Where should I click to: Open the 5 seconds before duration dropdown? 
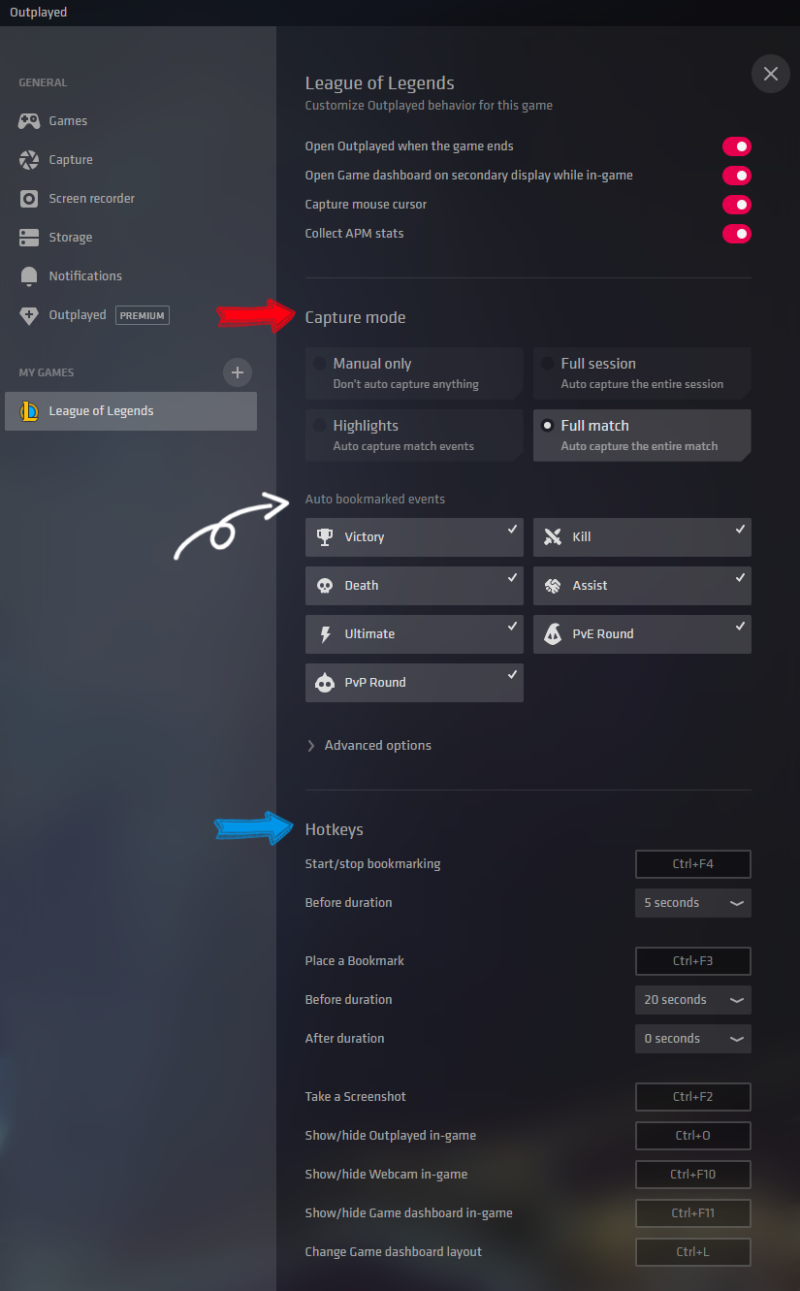click(x=693, y=903)
